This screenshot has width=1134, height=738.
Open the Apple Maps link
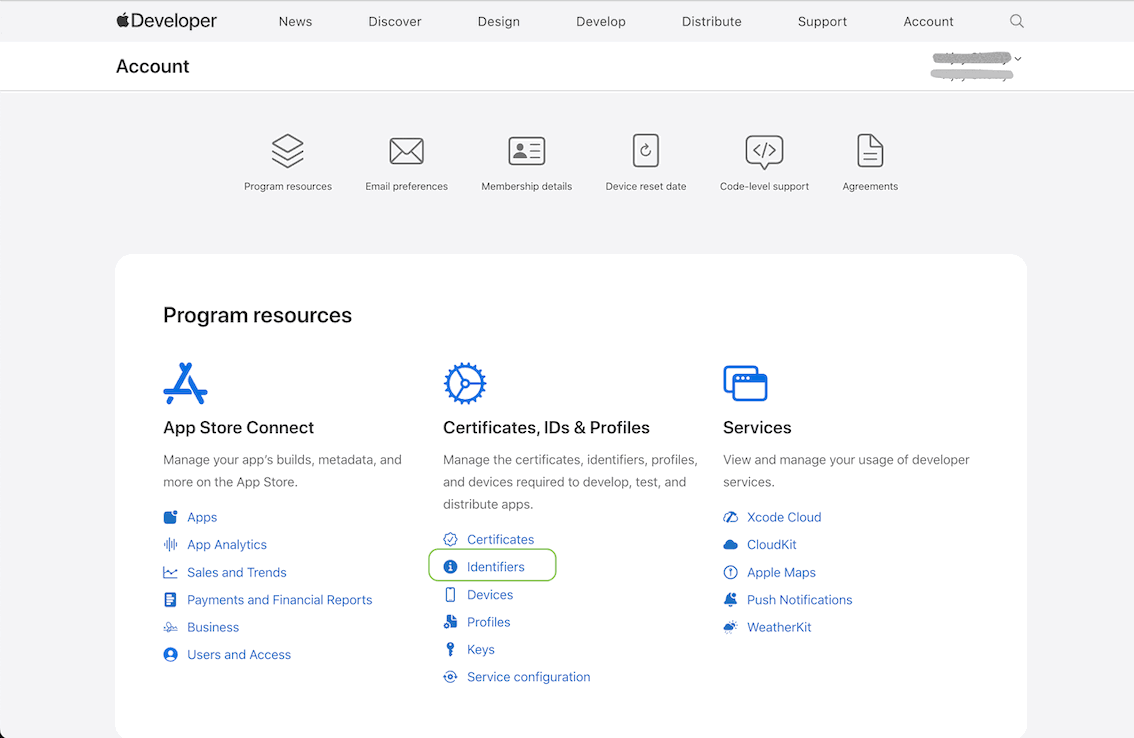point(781,572)
